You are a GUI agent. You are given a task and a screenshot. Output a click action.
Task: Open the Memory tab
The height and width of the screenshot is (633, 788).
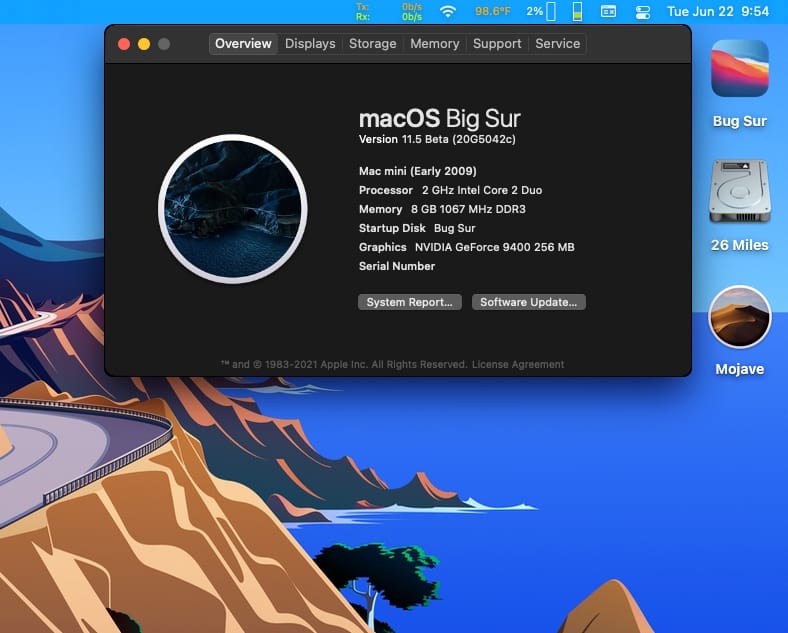[435, 44]
